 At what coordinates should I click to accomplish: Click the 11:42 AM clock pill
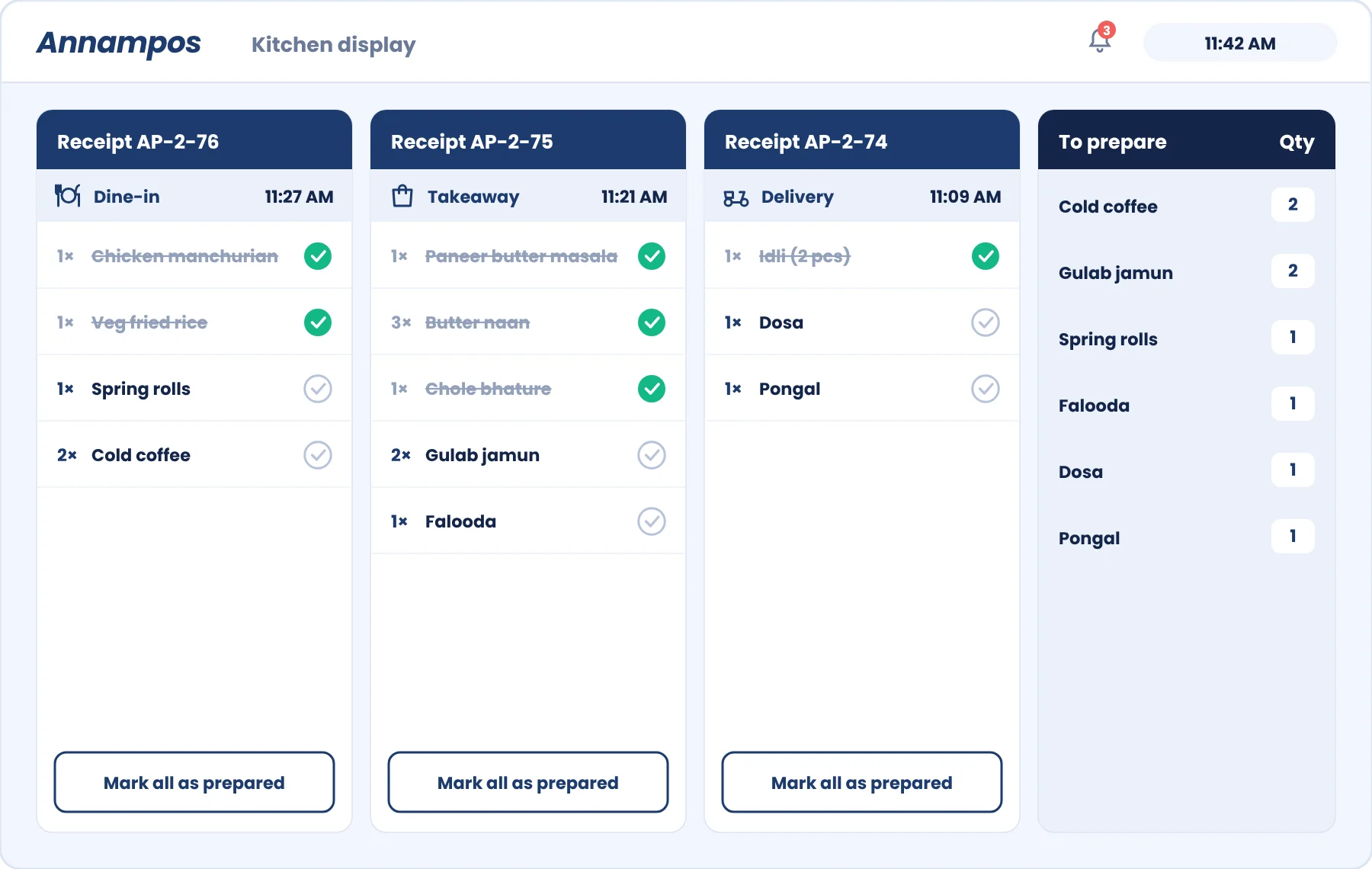pyautogui.click(x=1240, y=43)
